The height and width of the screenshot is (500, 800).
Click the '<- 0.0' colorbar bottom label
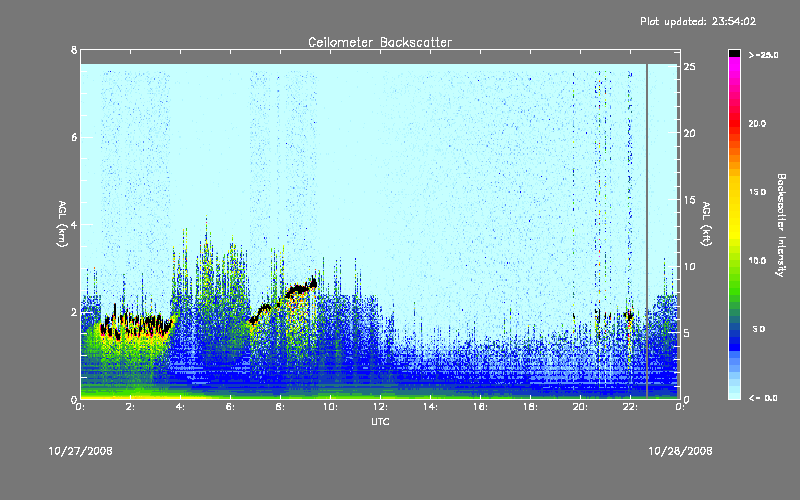(763, 398)
